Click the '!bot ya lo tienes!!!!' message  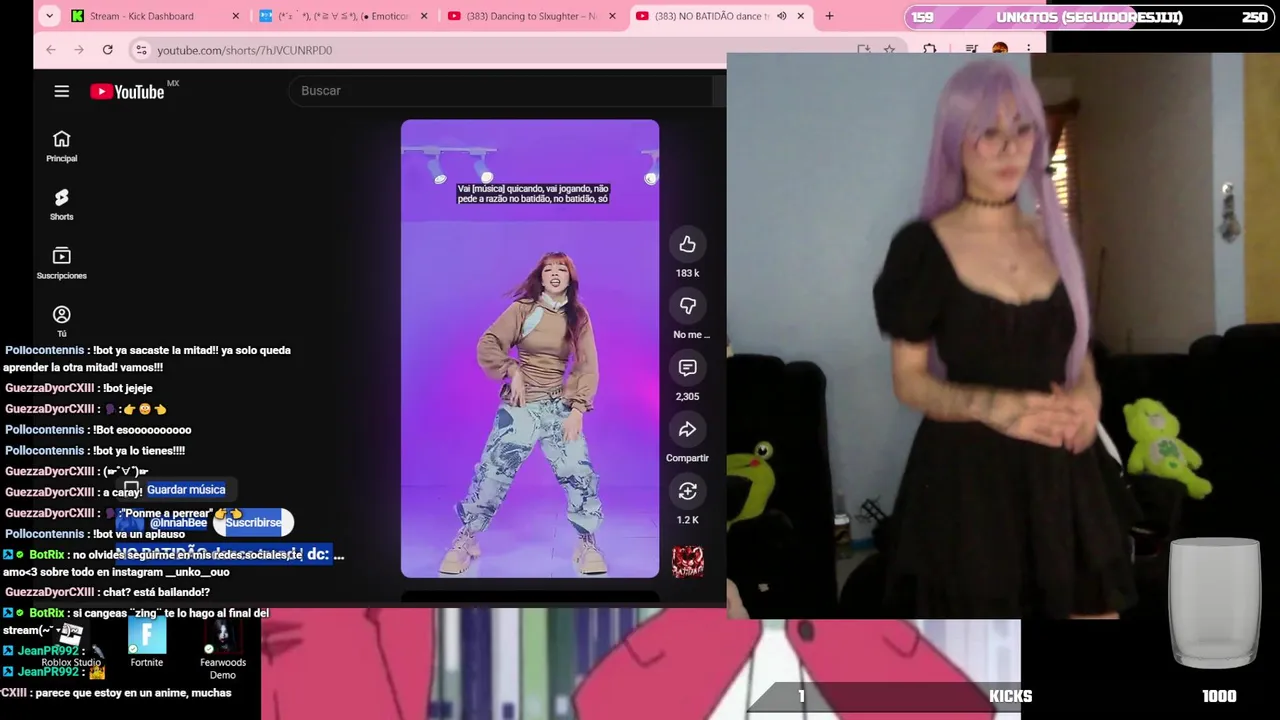[x=95, y=450]
